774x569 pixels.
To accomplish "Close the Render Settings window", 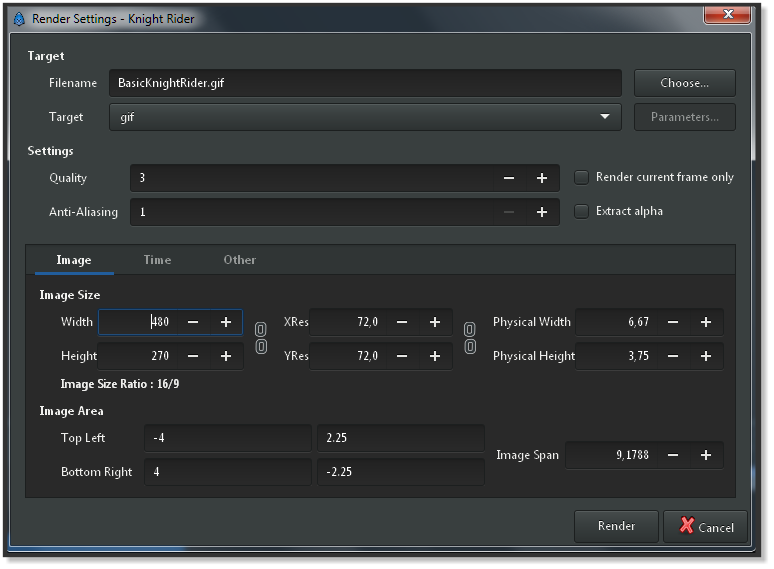I will 728,14.
